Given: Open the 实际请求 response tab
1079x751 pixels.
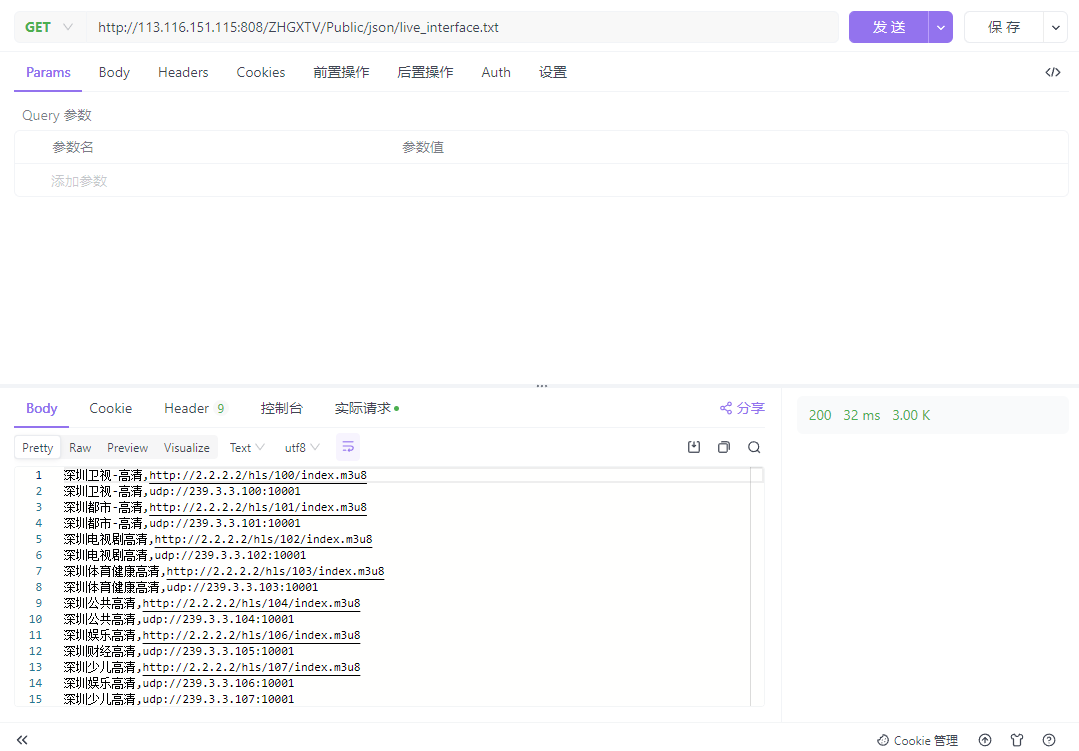Looking at the screenshot, I should click(x=365, y=408).
